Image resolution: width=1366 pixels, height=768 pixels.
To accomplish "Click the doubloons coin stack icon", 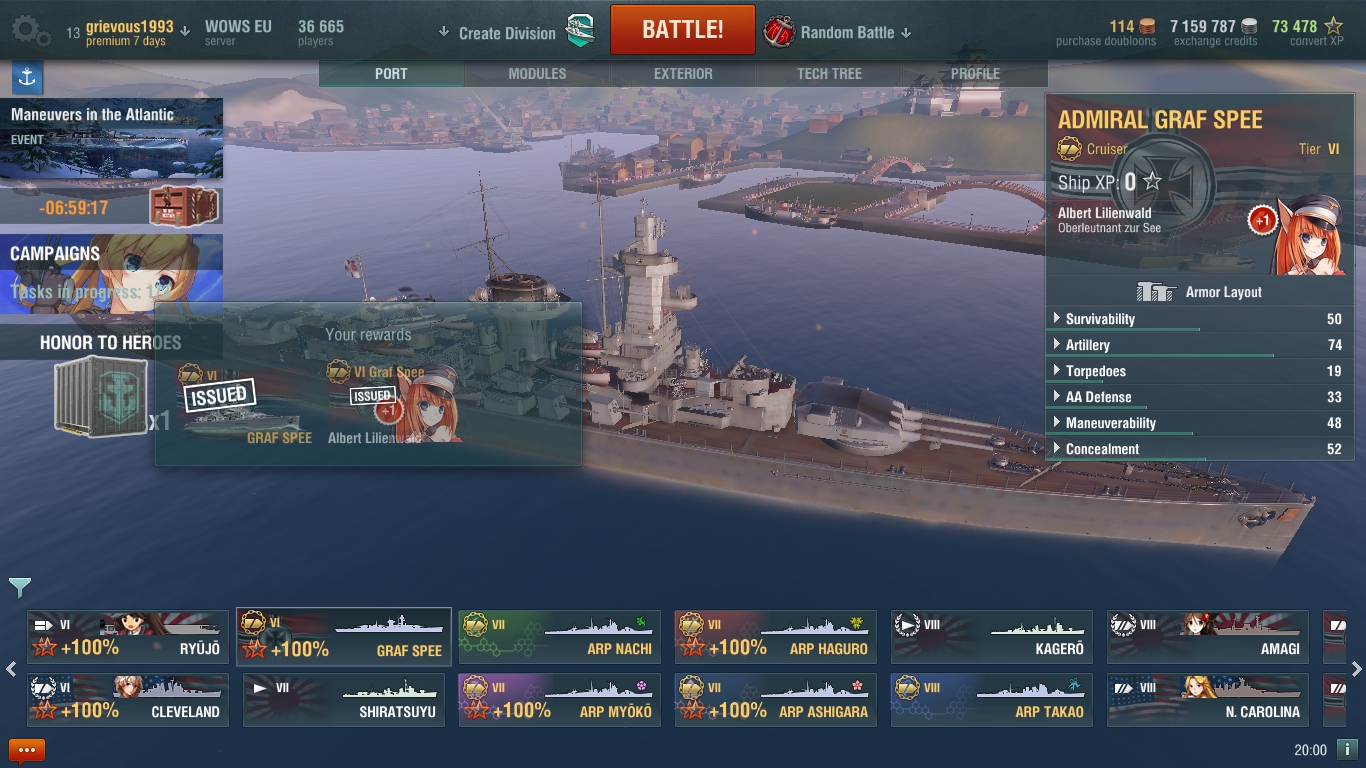I will tap(1147, 26).
